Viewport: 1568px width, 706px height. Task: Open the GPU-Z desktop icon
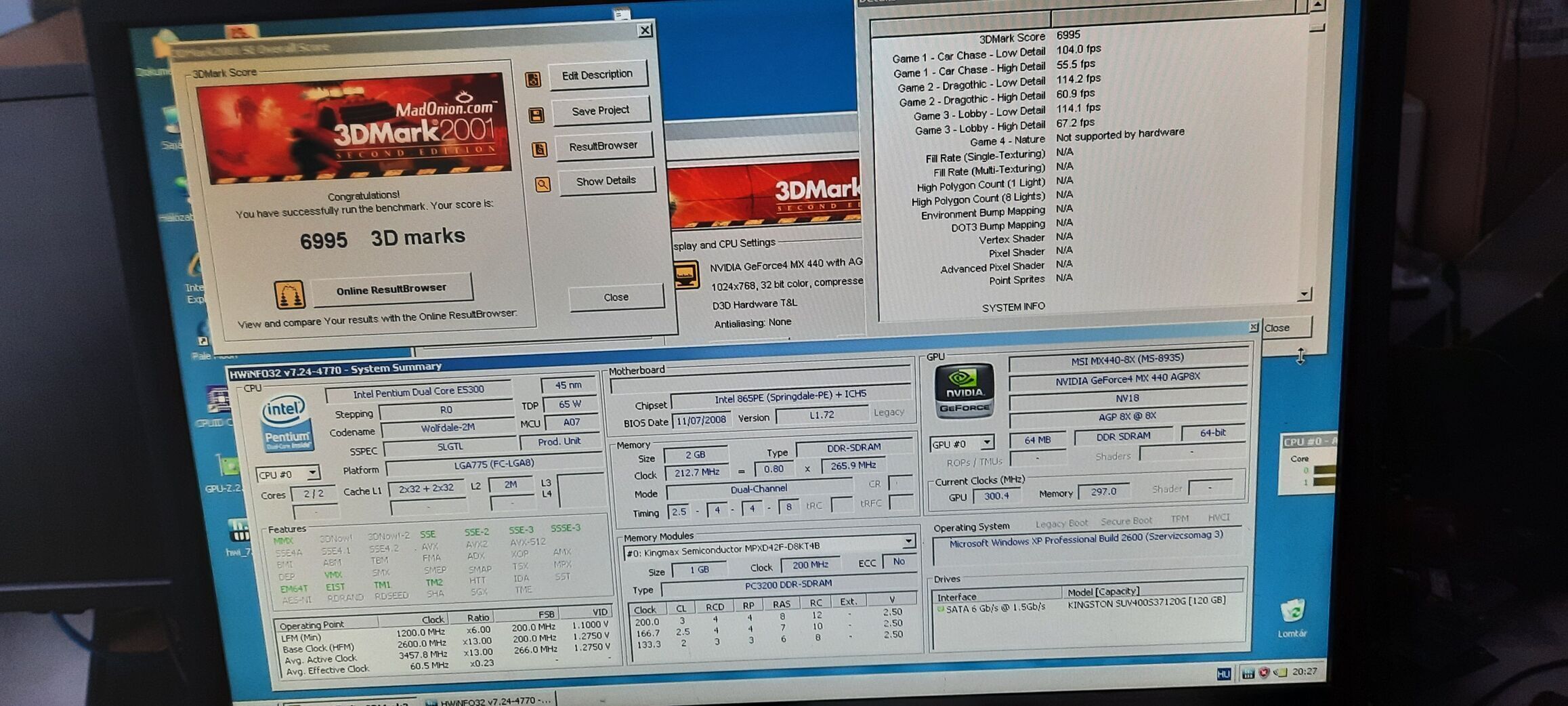(x=226, y=472)
